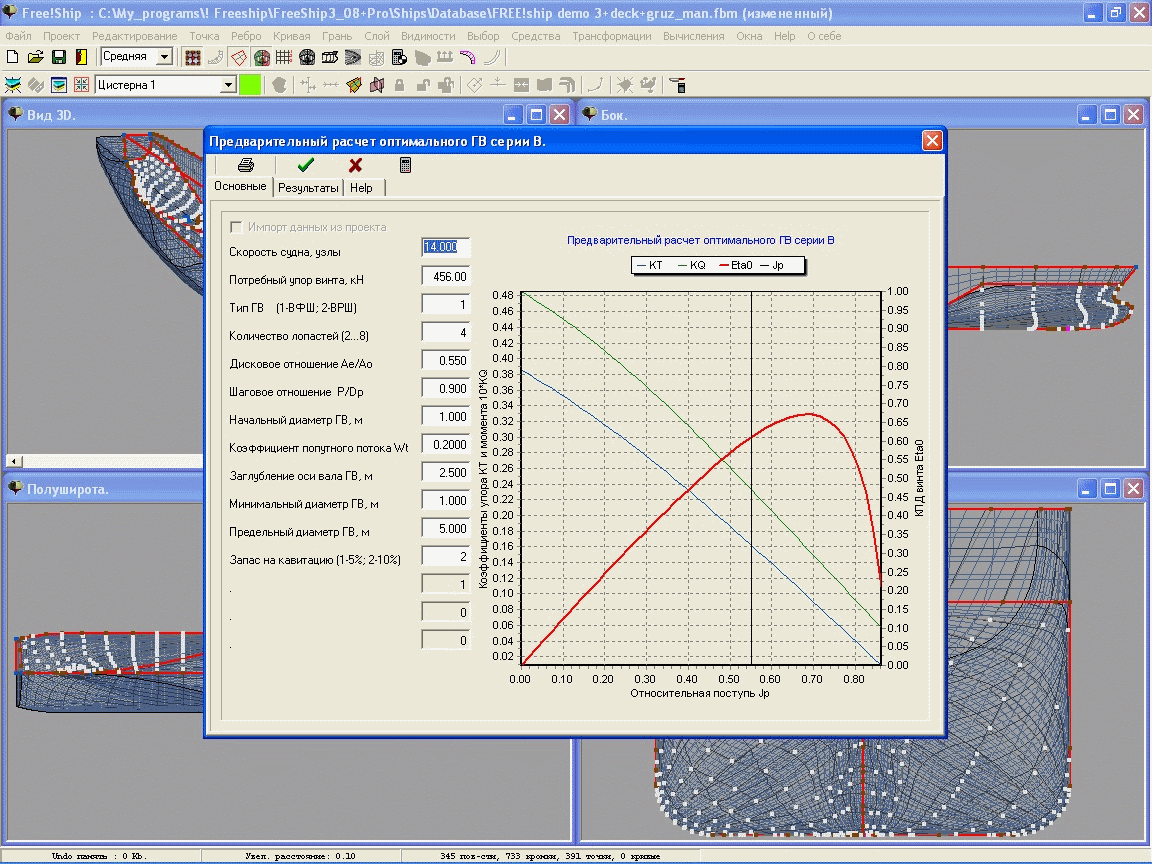Viewport: 1152px width, 864px height.
Task: Click the Начальный диаметр ГВ field
Action: click(x=446, y=417)
